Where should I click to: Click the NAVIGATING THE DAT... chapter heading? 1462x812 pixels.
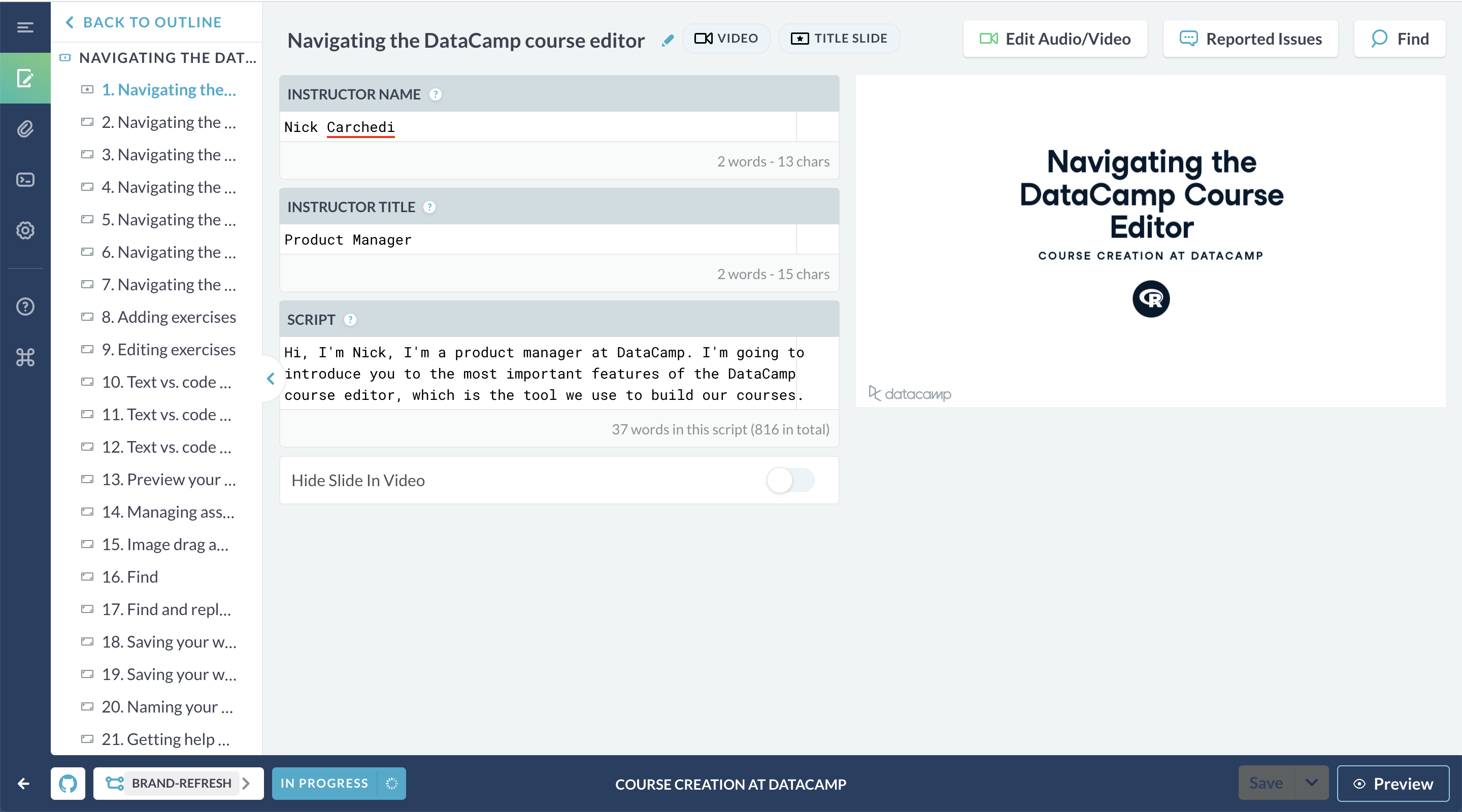[x=168, y=57]
